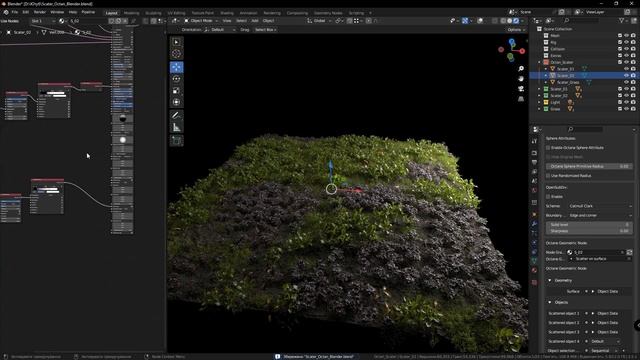Pick the Select Box tool icon
The width and height of the screenshot is (640, 360).
(176, 42)
